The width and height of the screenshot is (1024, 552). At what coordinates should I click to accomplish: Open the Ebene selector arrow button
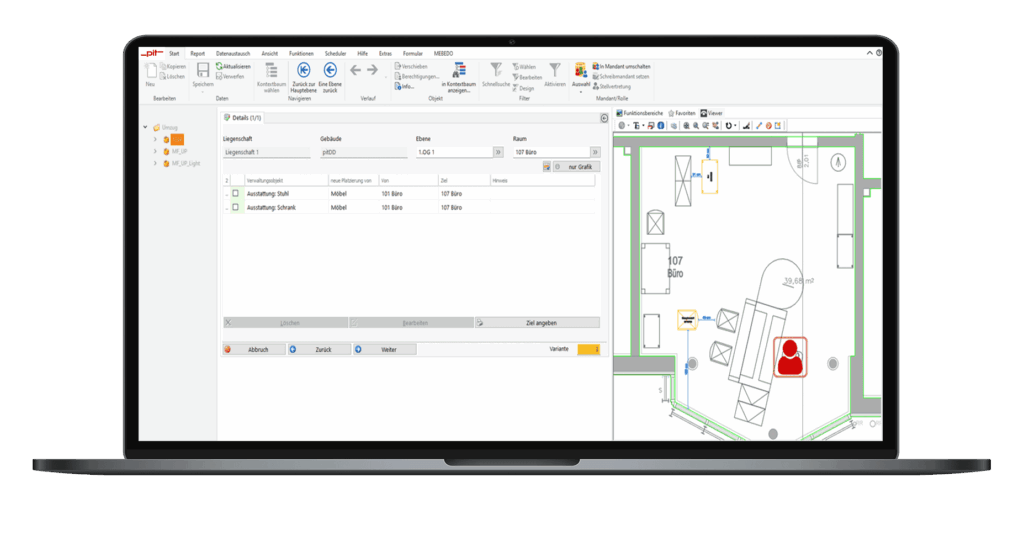point(498,152)
